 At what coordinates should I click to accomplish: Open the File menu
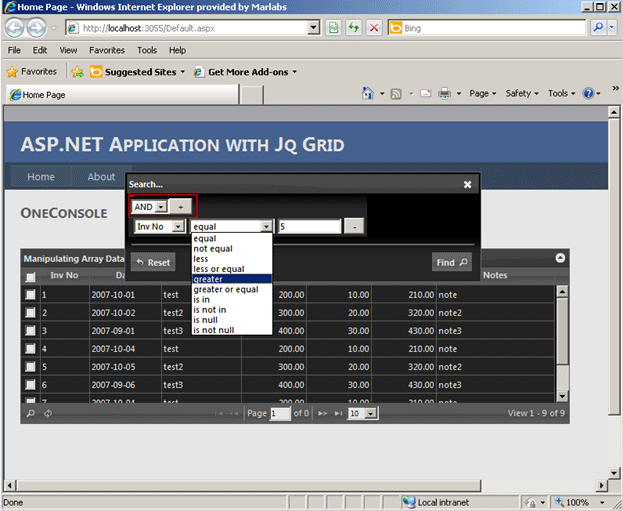click(x=14, y=50)
